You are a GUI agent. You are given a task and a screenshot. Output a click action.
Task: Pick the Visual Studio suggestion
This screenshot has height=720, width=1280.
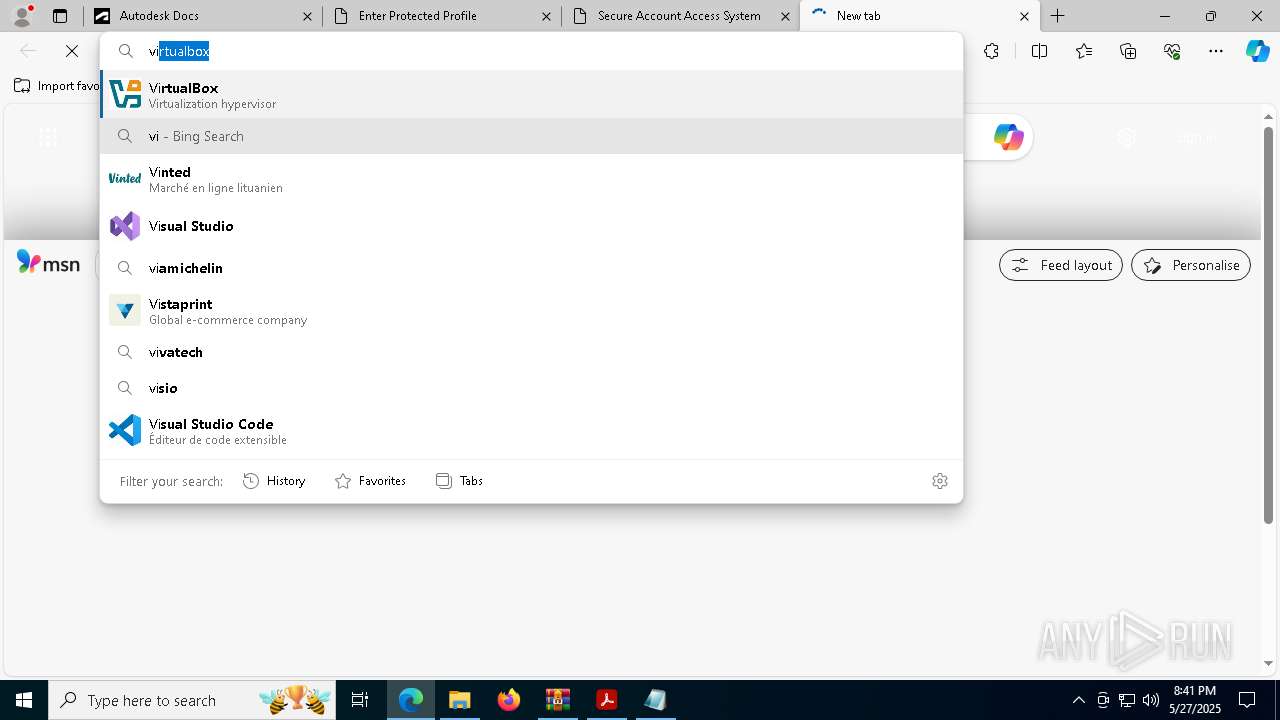pos(531,226)
